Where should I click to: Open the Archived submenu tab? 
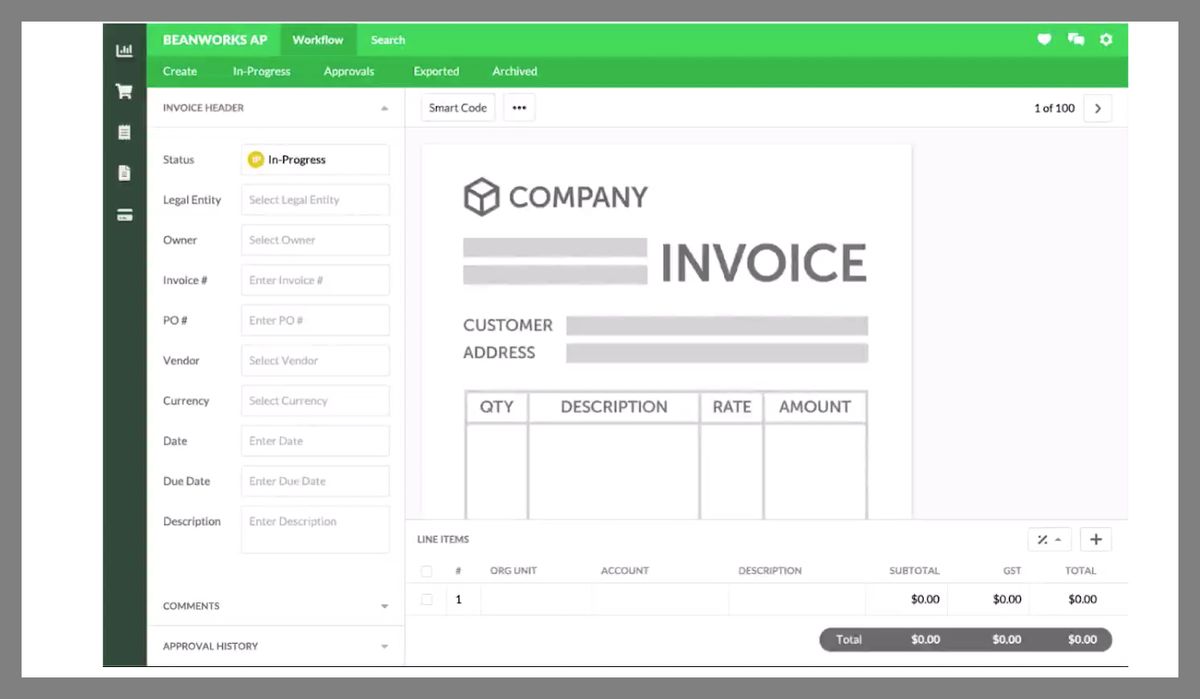click(515, 71)
